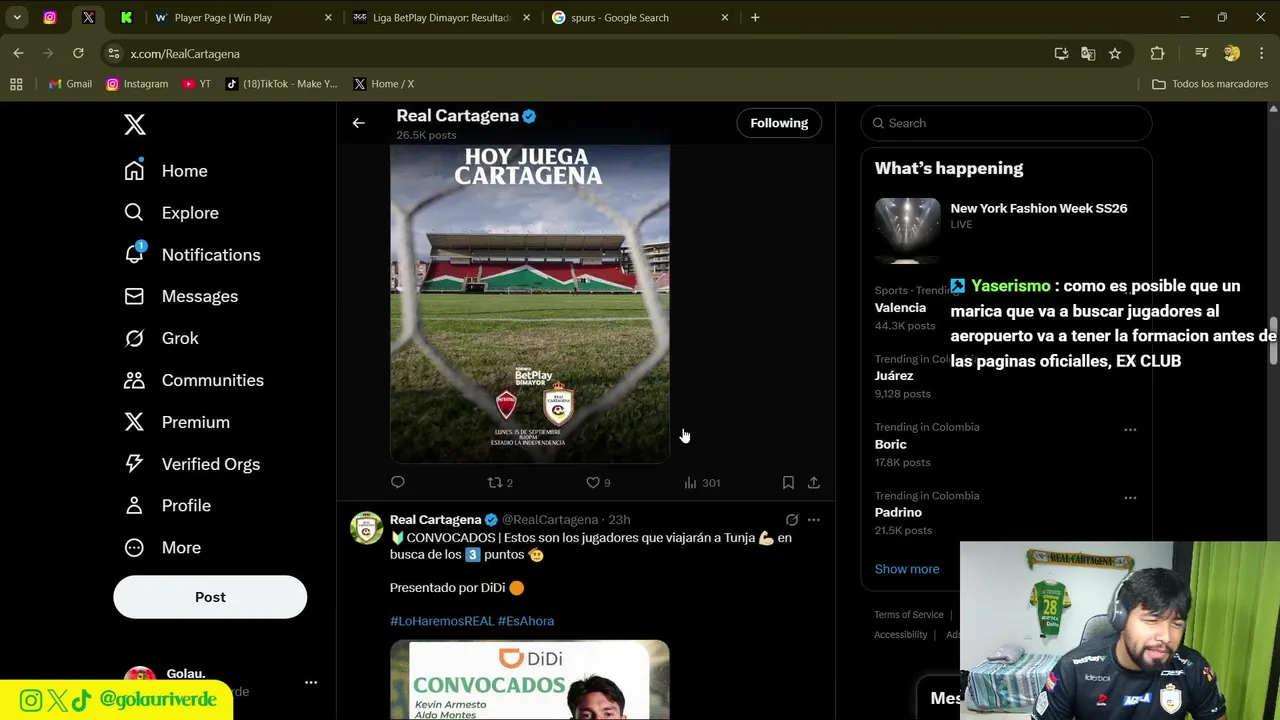Open the Juárez trending topic
This screenshot has width=1280, height=720.
pyautogui.click(x=894, y=376)
